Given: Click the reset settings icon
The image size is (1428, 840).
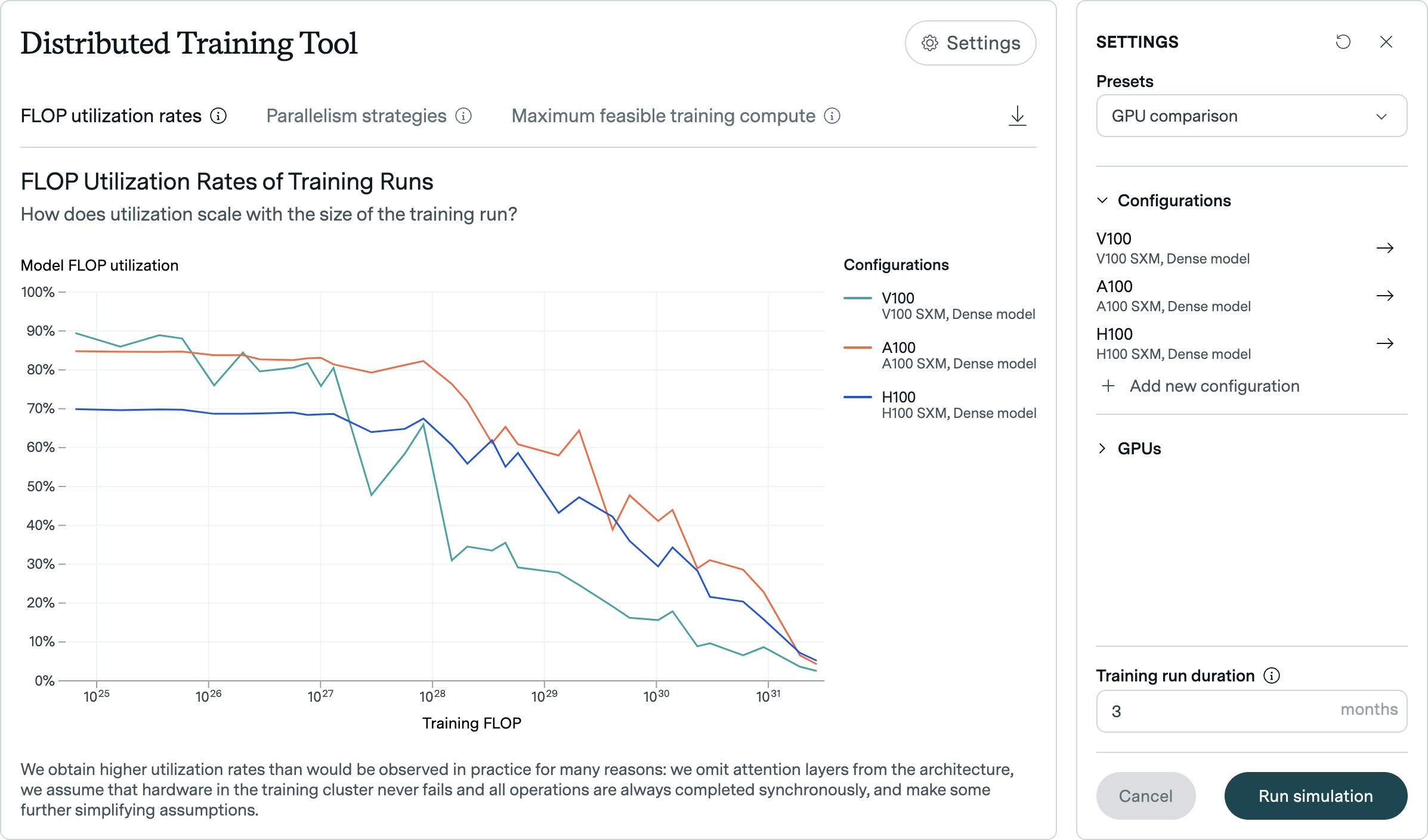Looking at the screenshot, I should pyautogui.click(x=1343, y=42).
